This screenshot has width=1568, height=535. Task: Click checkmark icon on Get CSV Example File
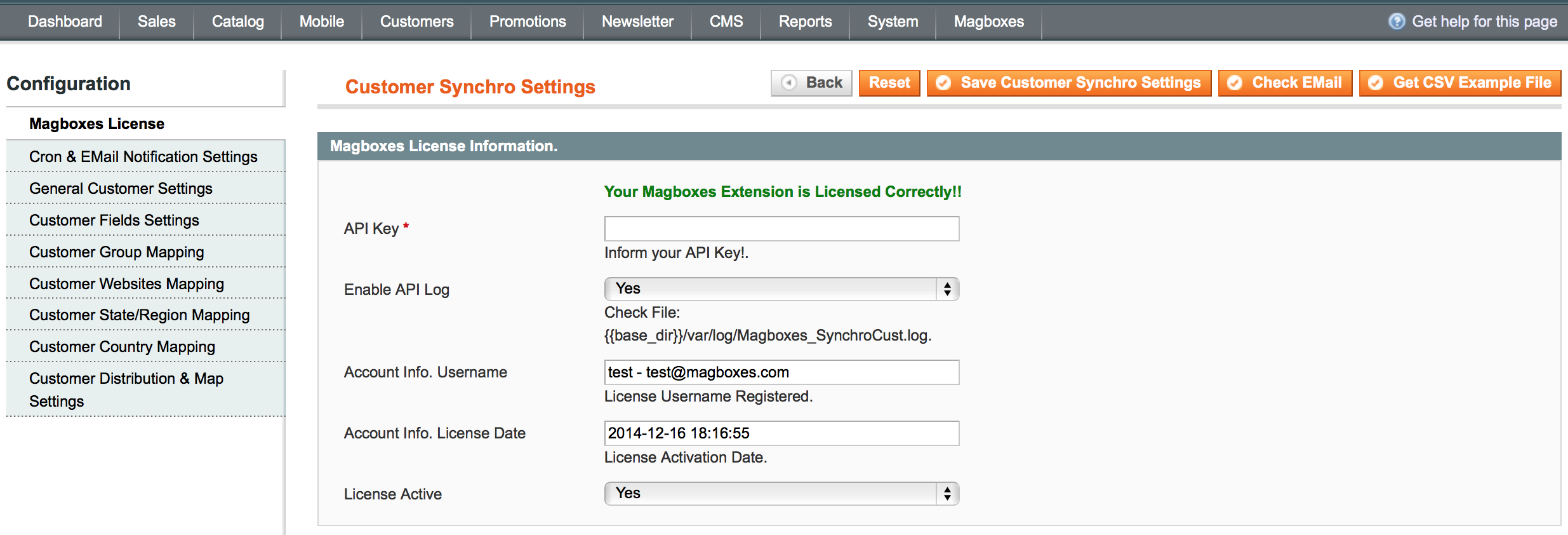(1376, 83)
